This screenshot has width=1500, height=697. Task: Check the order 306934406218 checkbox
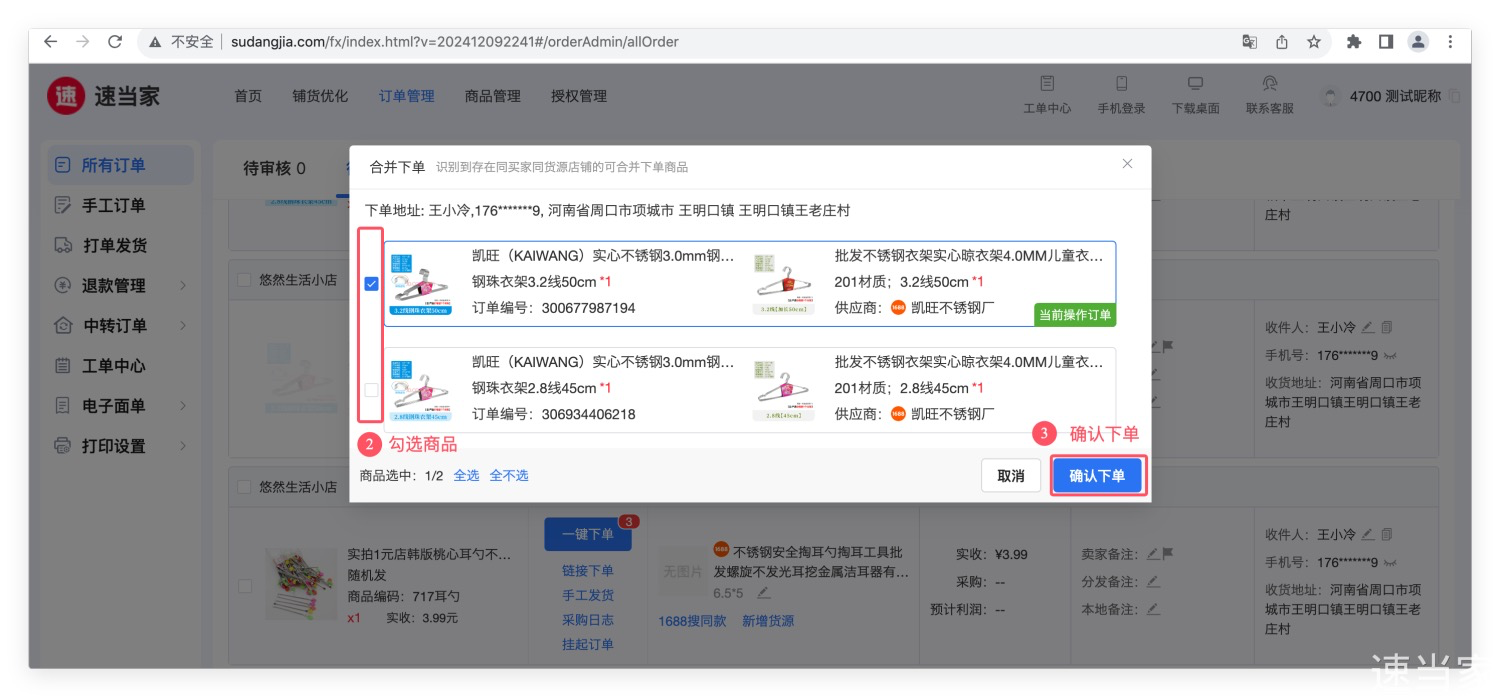[x=372, y=390]
